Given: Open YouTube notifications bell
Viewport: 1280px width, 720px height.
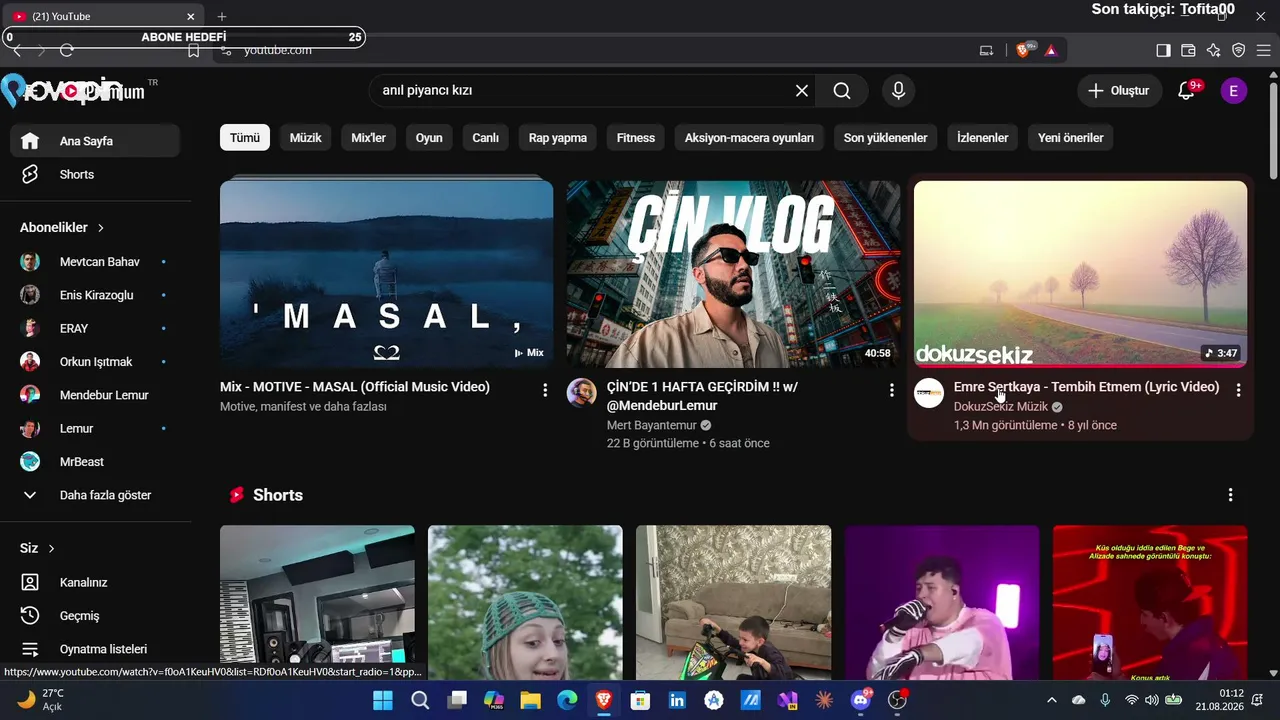Looking at the screenshot, I should coord(1187,91).
